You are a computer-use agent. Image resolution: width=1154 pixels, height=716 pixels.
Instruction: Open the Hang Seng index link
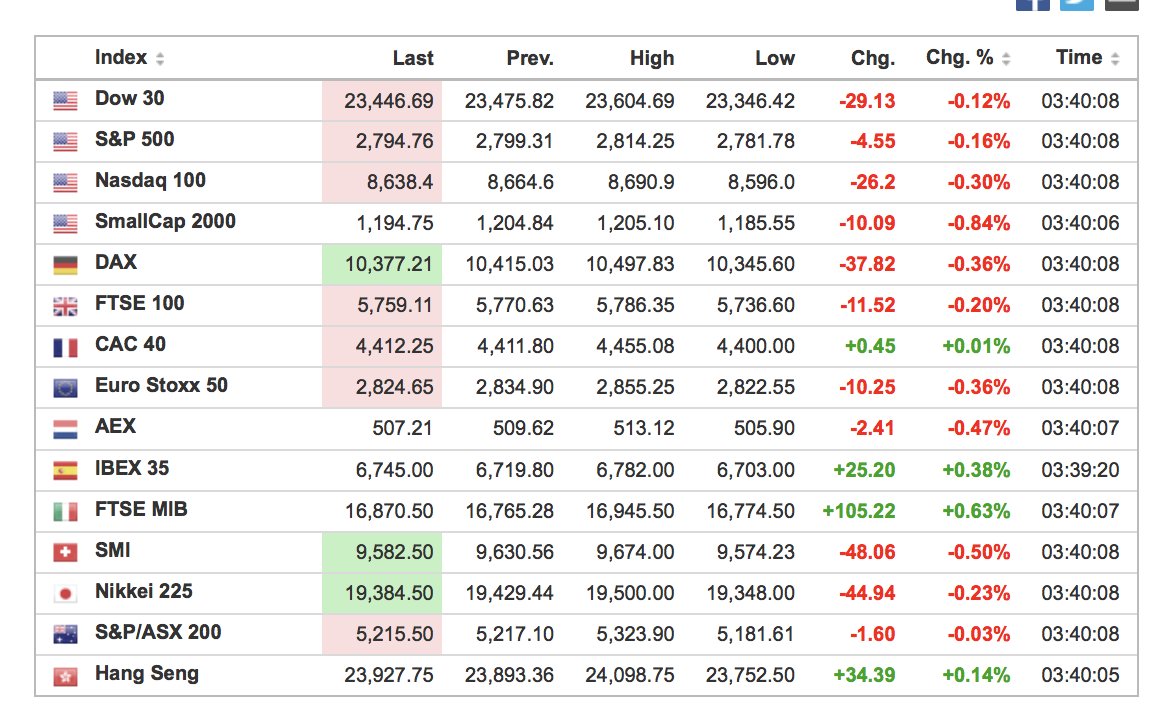[147, 673]
